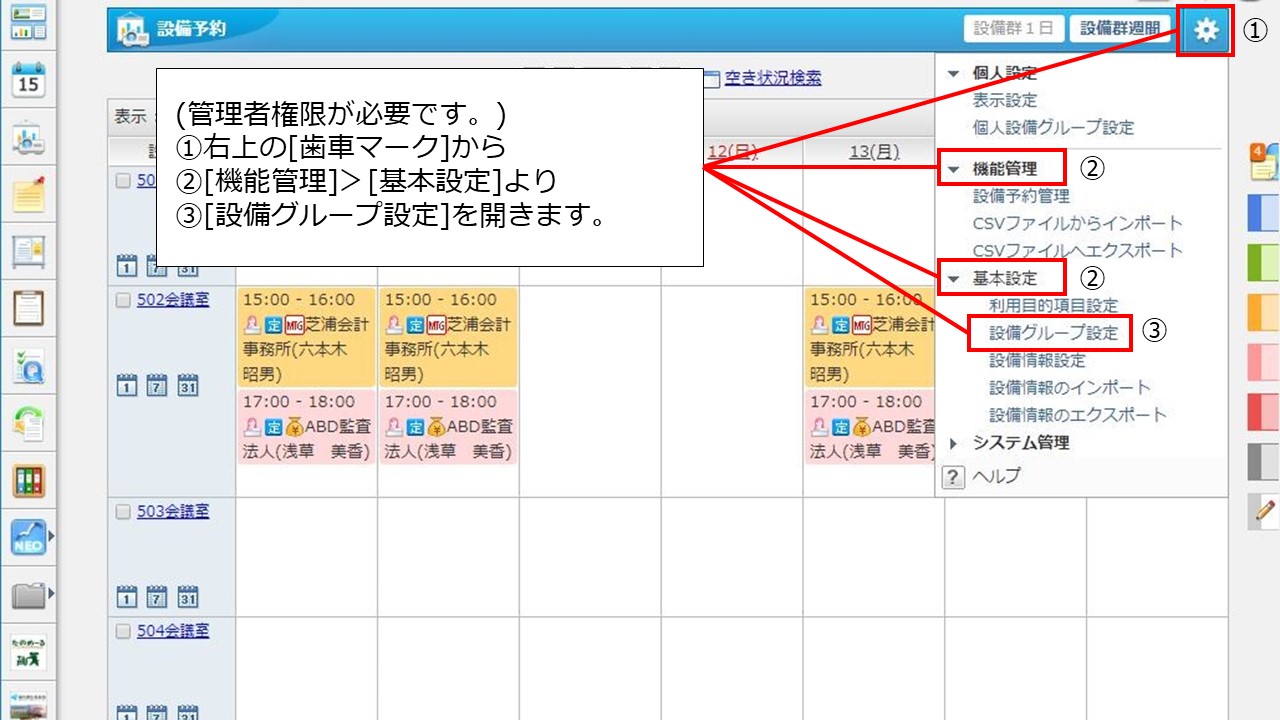Open 個人設備グループ設定 menu item
This screenshot has width=1280, height=720.
[x=1054, y=127]
